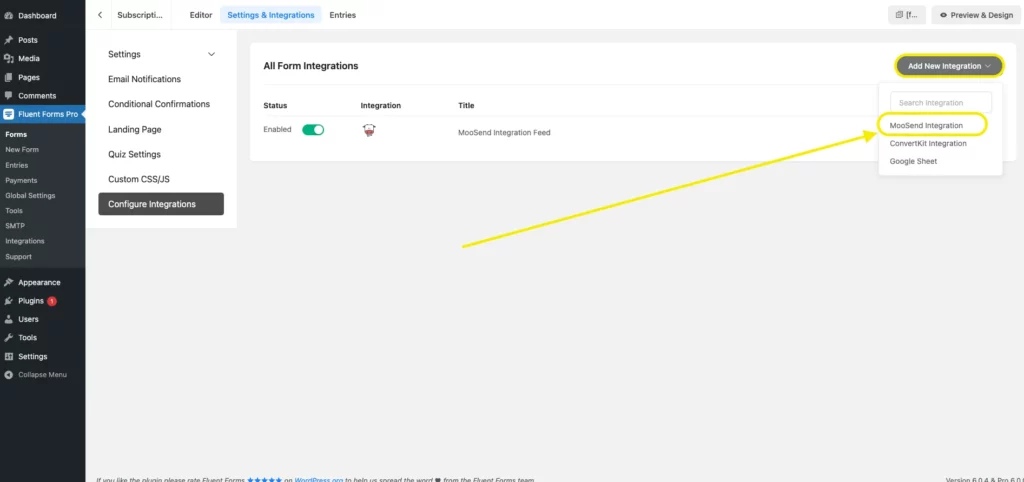This screenshot has width=1024, height=482.
Task: Switch to the Entries tab
Action: point(343,15)
